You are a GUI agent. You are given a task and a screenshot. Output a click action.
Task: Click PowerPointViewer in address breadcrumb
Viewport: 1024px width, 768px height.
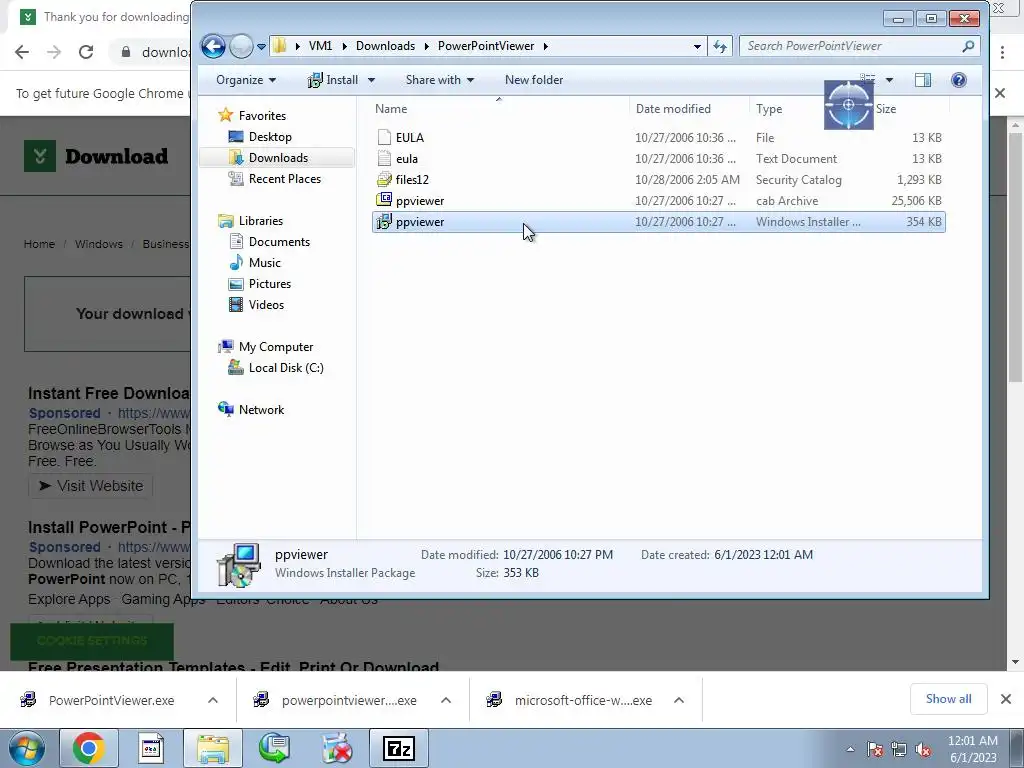[x=486, y=46]
